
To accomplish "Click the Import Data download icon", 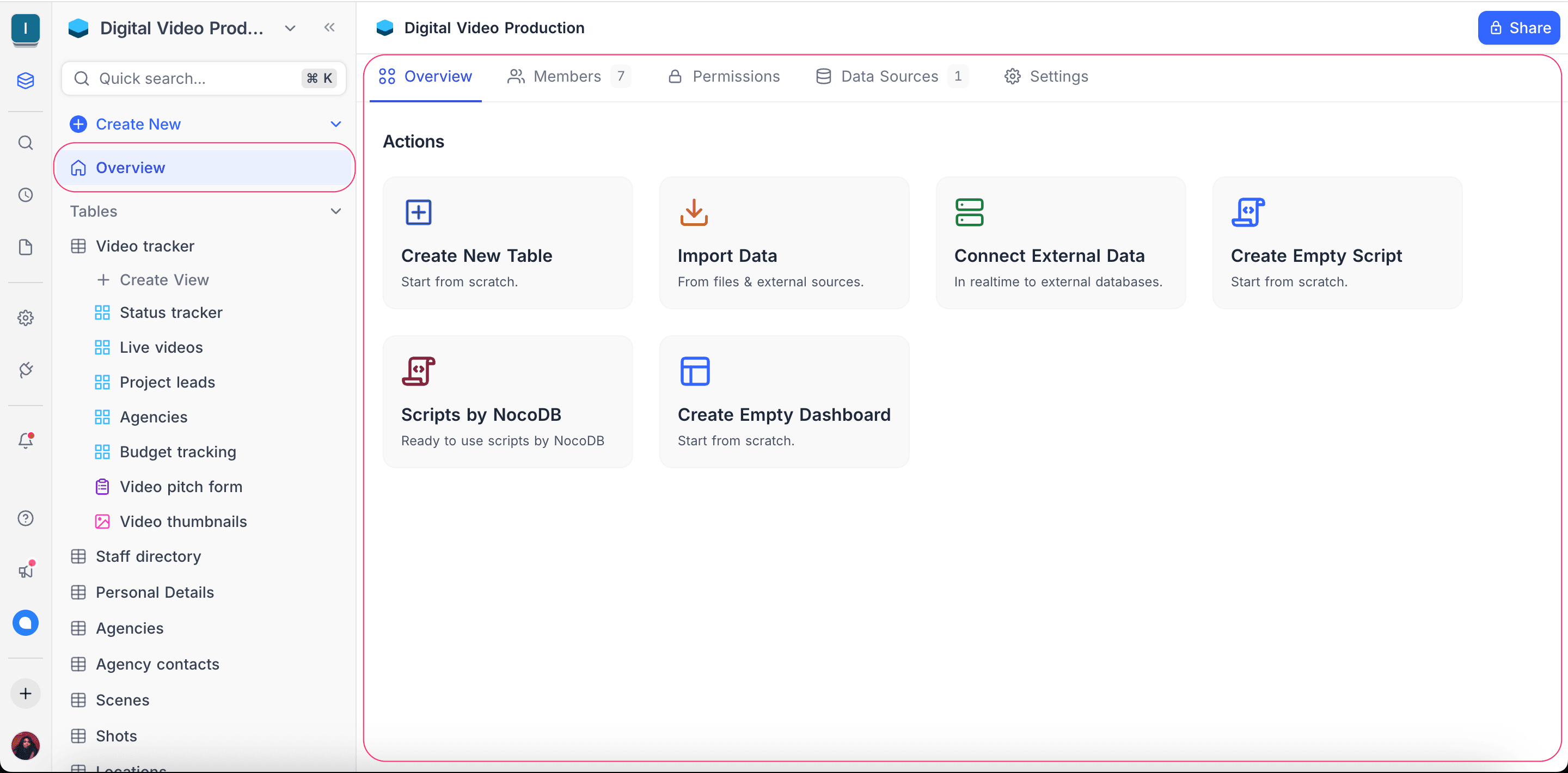I will [694, 212].
